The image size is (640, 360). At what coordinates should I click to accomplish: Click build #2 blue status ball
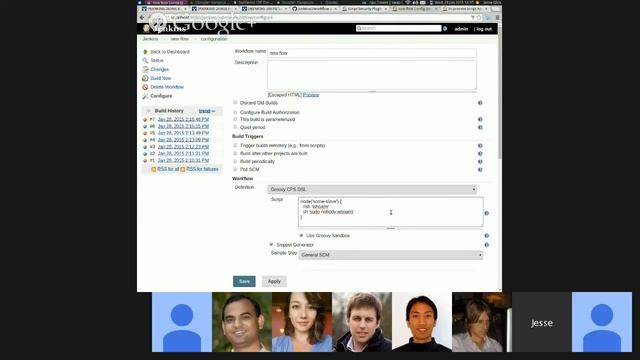click(x=145, y=154)
